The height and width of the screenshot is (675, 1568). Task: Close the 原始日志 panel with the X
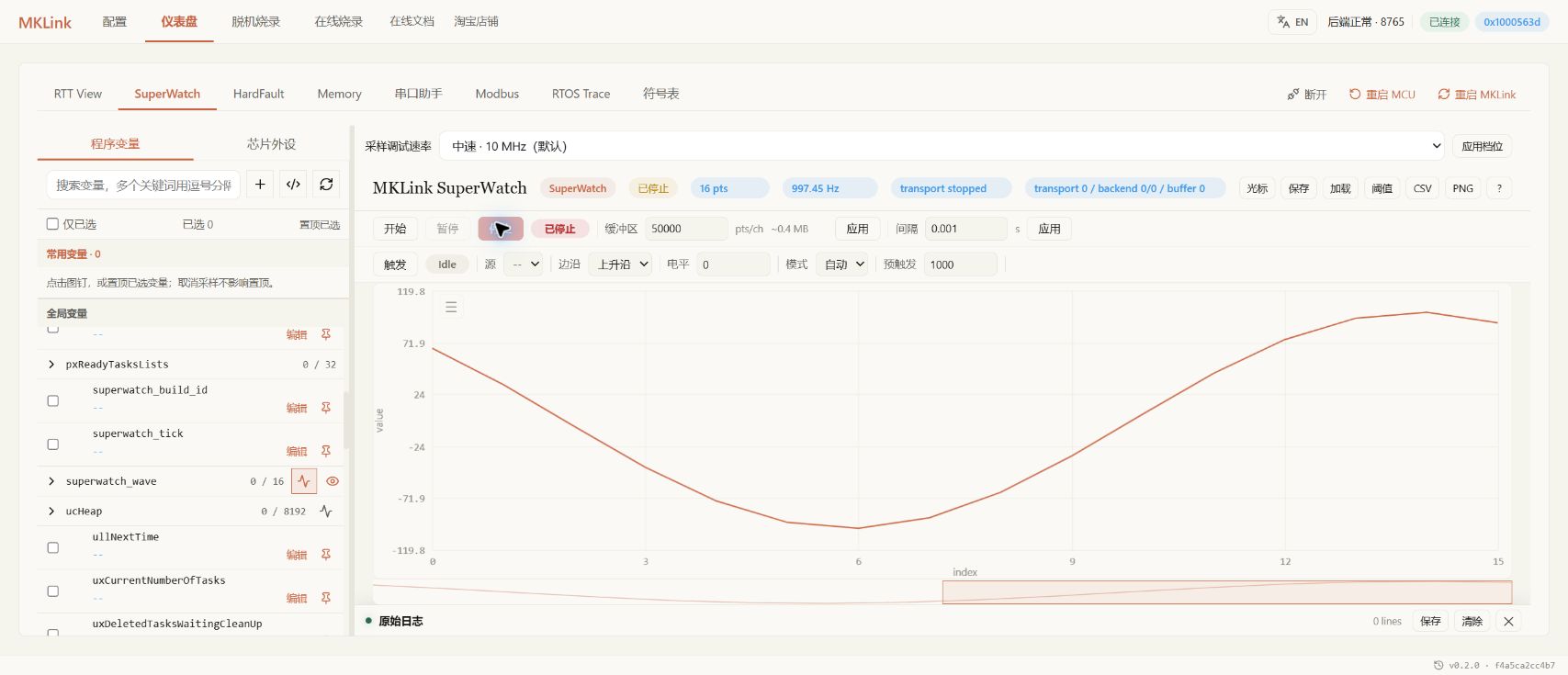[1508, 622]
